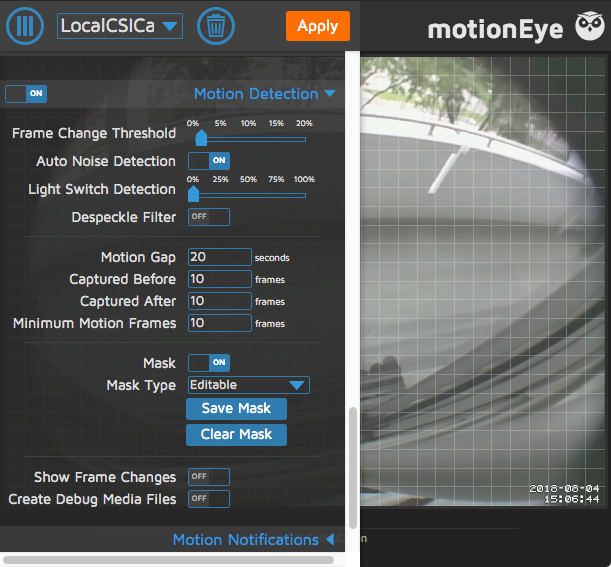Apply the changed settings
This screenshot has width=611, height=567.
[318, 26]
